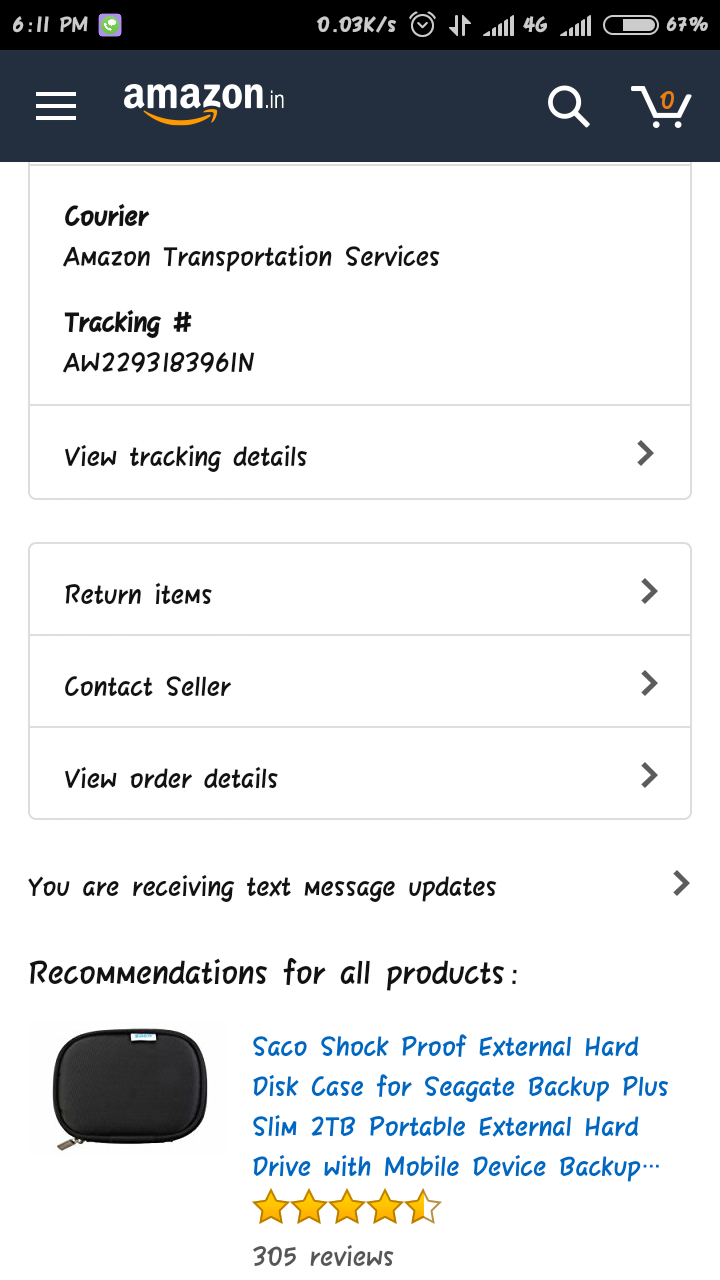The width and height of the screenshot is (720, 1280).
Task: Open the shopping cart
Action: click(661, 108)
